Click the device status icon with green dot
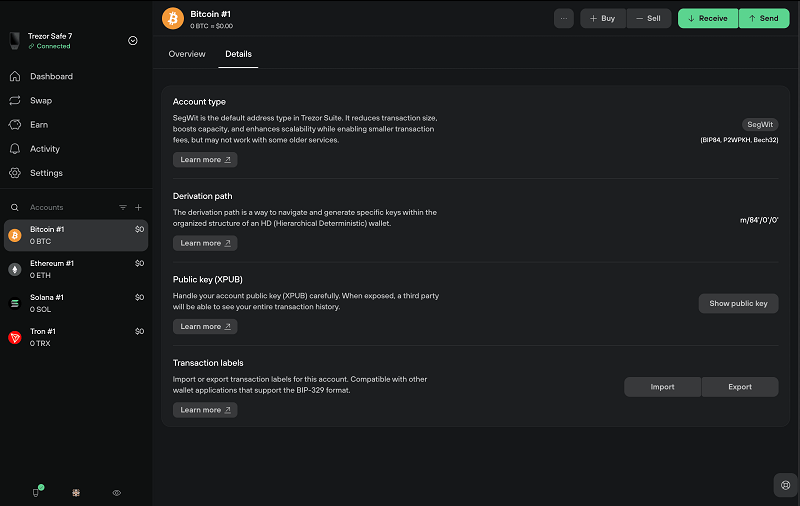This screenshot has height=506, width=800. (36, 492)
